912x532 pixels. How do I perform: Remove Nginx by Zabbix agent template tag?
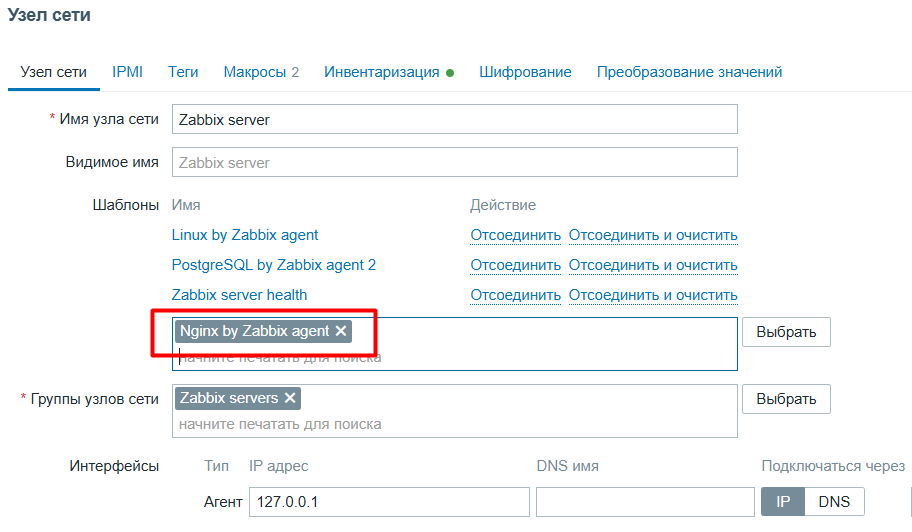click(341, 331)
